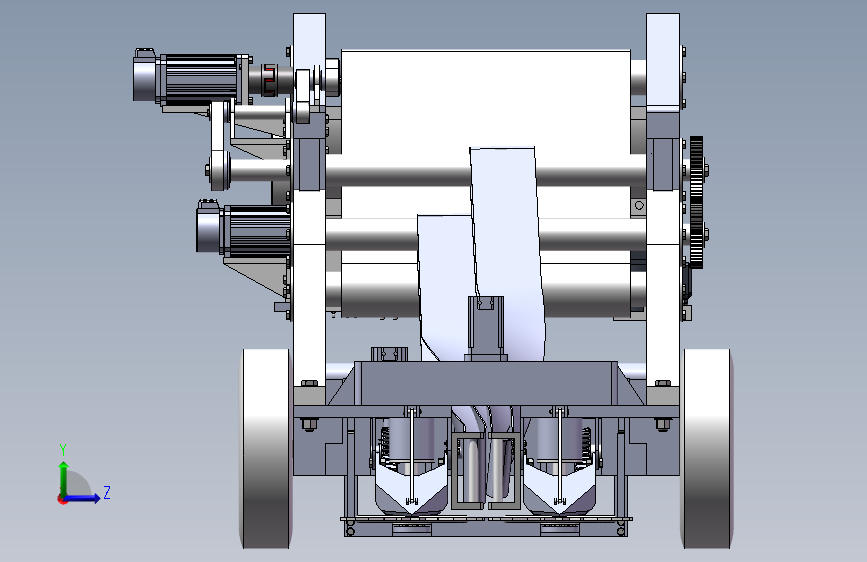Screen dimensions: 867x562
Task: Select the upper servo motor on the model
Action: click(191, 78)
